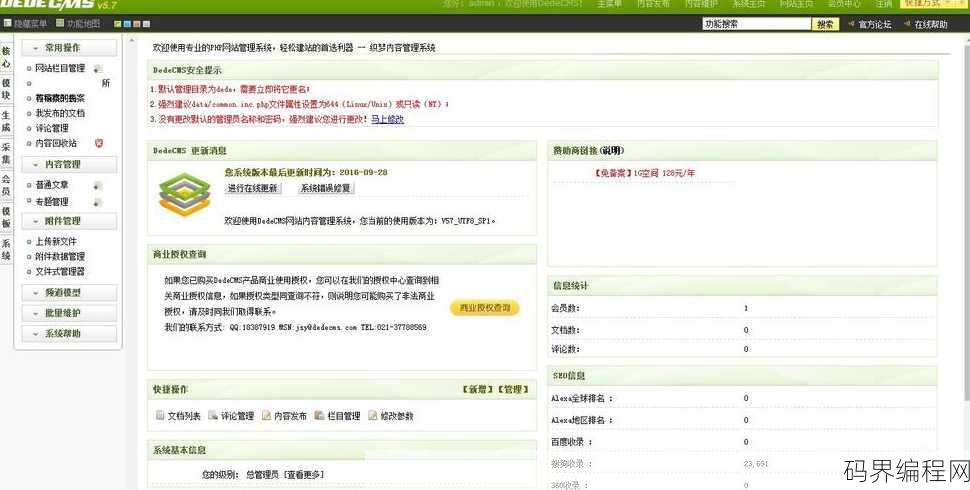Viewport: 970px width, 490px height.
Task: Expand the 频道模型 sidebar section
Action: 69,293
